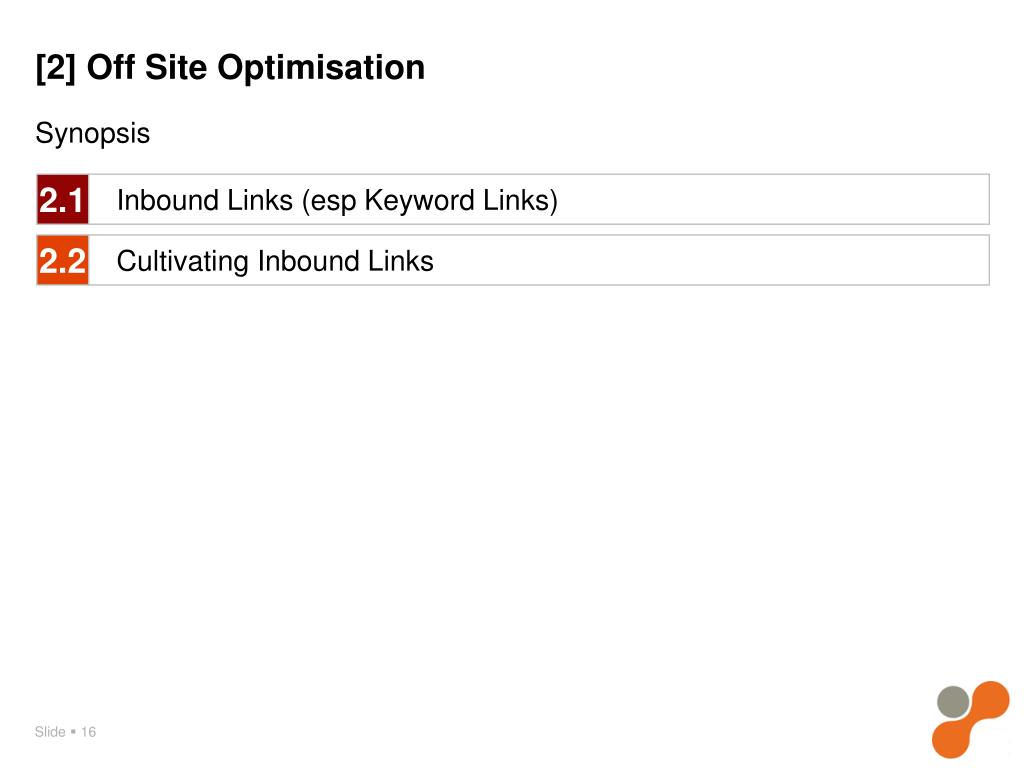Click the [2] bracket marker in title

point(56,68)
